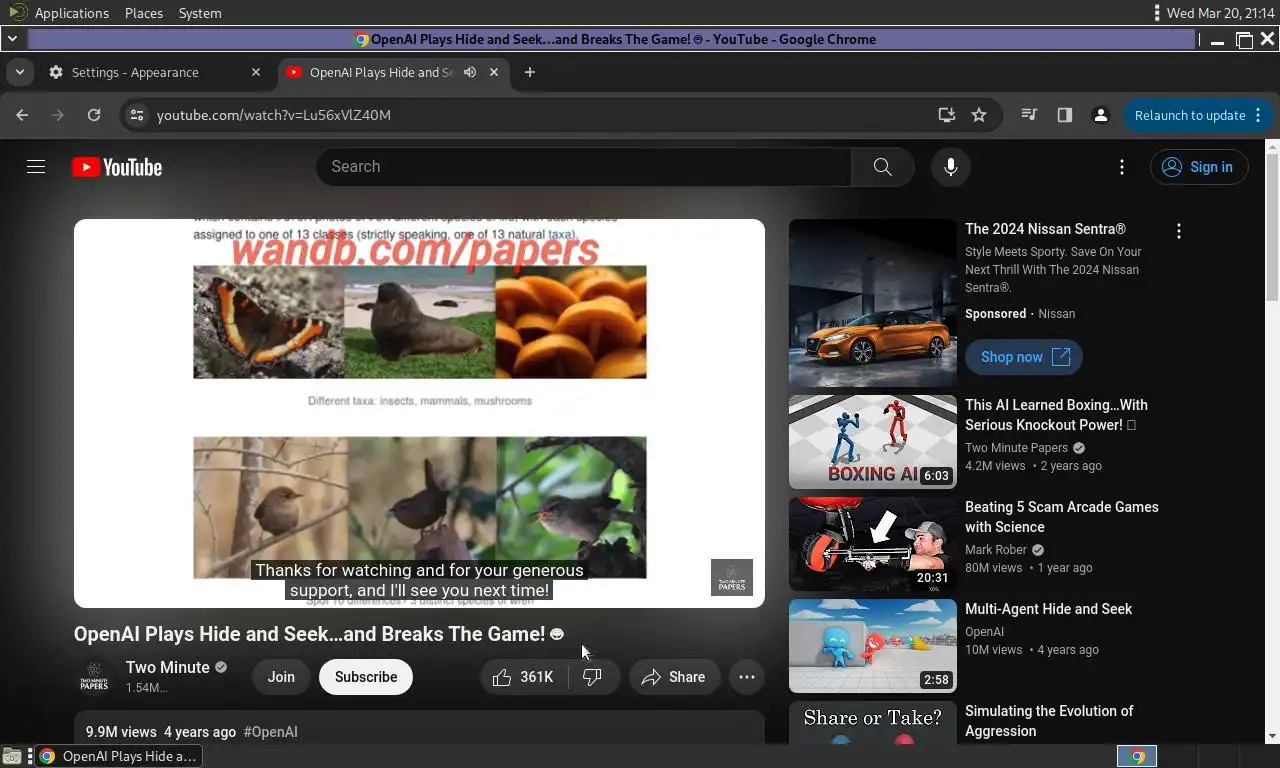
Task: Open the Chrome profile icon
Action: 1101,115
